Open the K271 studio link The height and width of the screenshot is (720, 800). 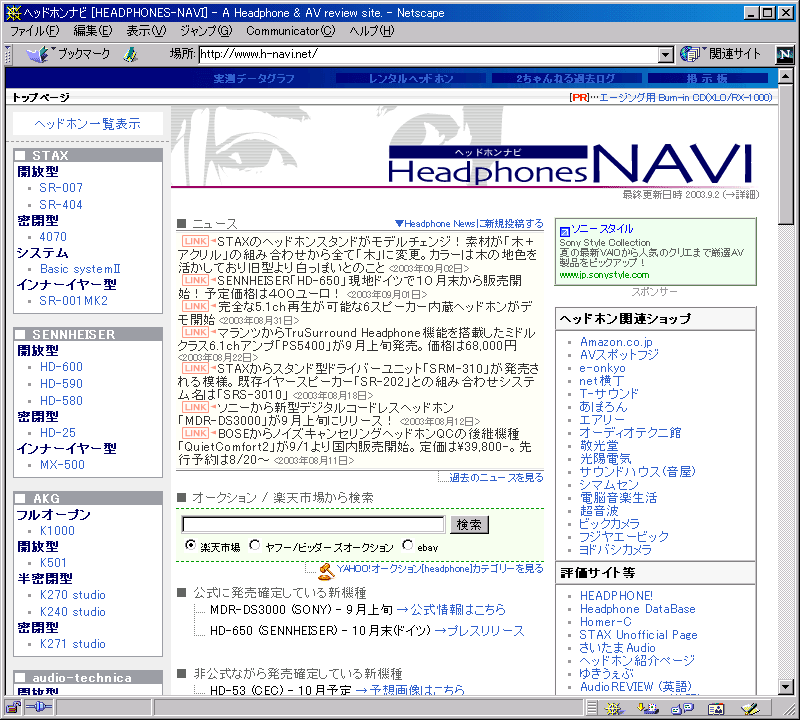[72, 644]
